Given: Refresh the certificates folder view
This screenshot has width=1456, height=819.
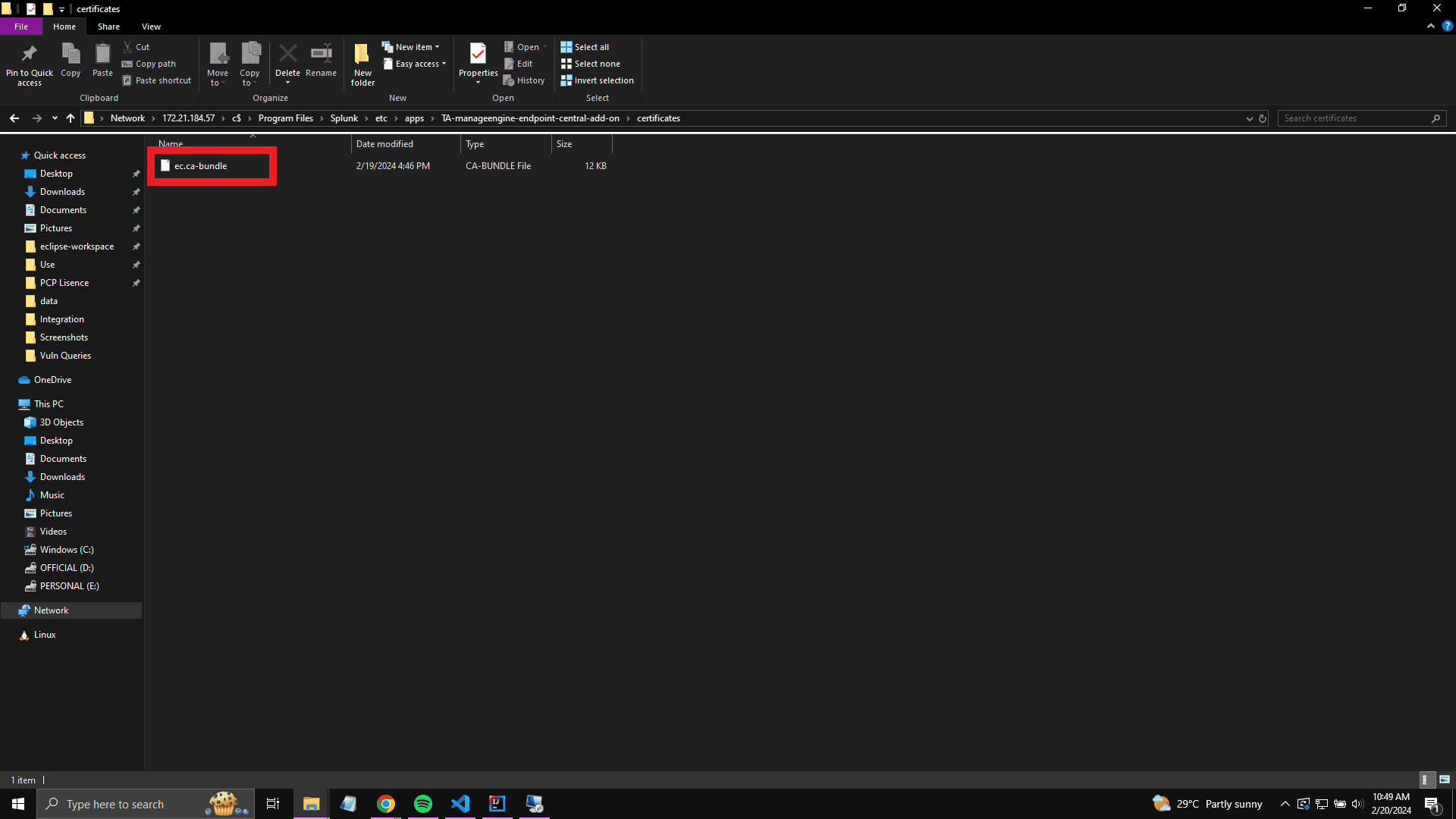Looking at the screenshot, I should coord(1263,118).
